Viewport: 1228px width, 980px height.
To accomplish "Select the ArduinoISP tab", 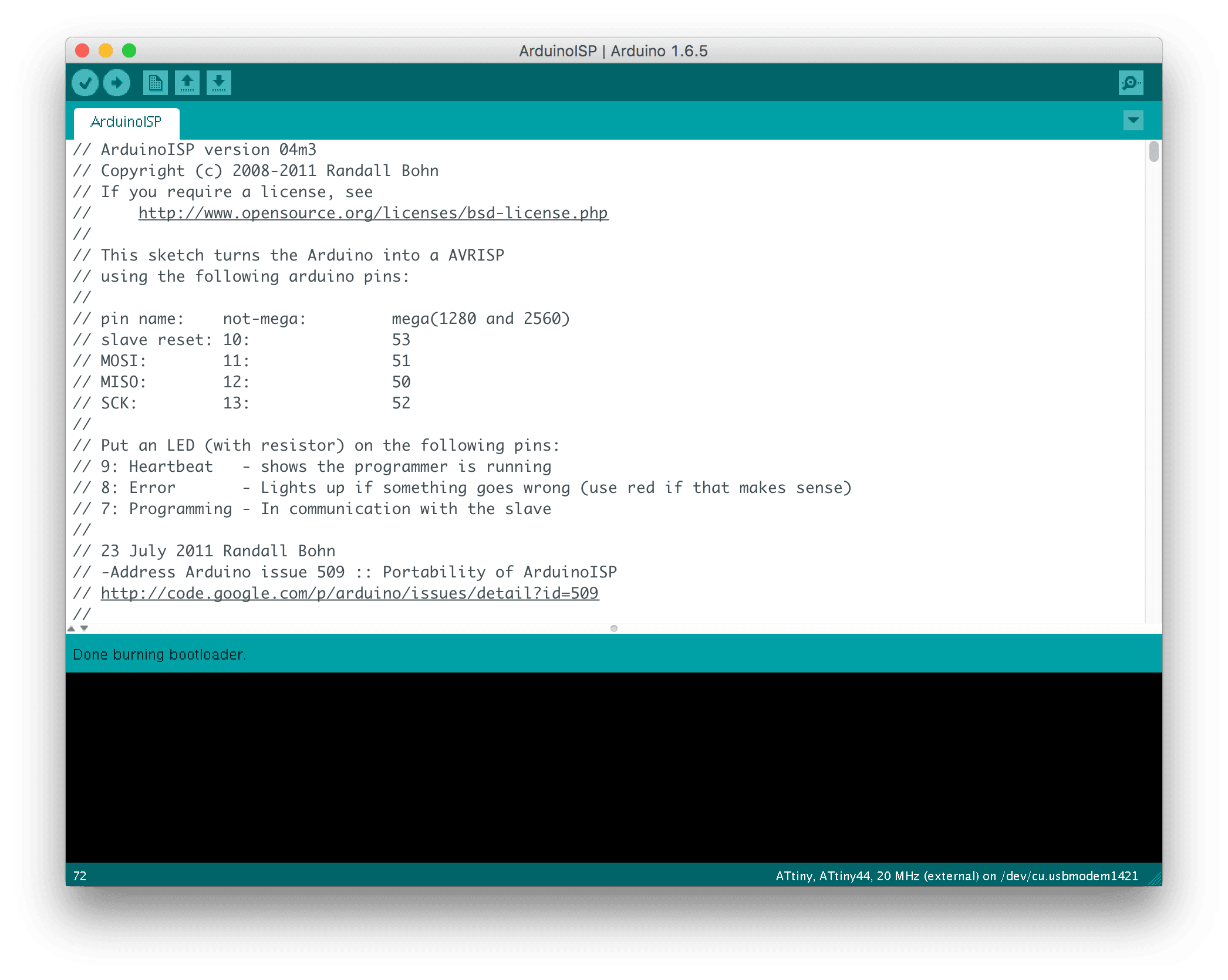I will tap(126, 122).
